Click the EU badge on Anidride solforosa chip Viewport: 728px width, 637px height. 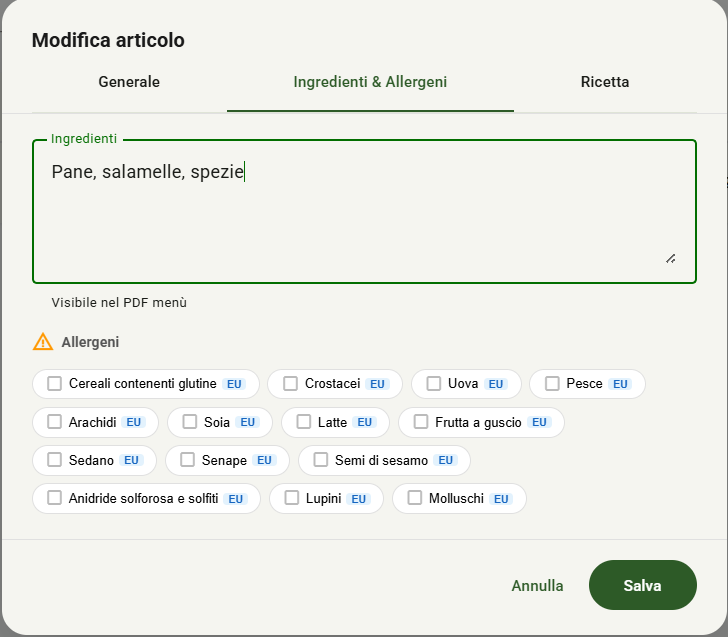(x=235, y=499)
